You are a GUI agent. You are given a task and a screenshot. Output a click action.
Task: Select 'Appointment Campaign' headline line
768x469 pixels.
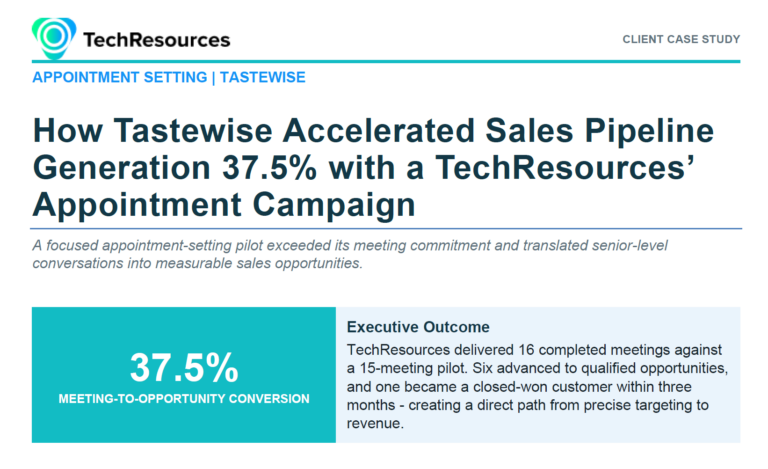[224, 205]
